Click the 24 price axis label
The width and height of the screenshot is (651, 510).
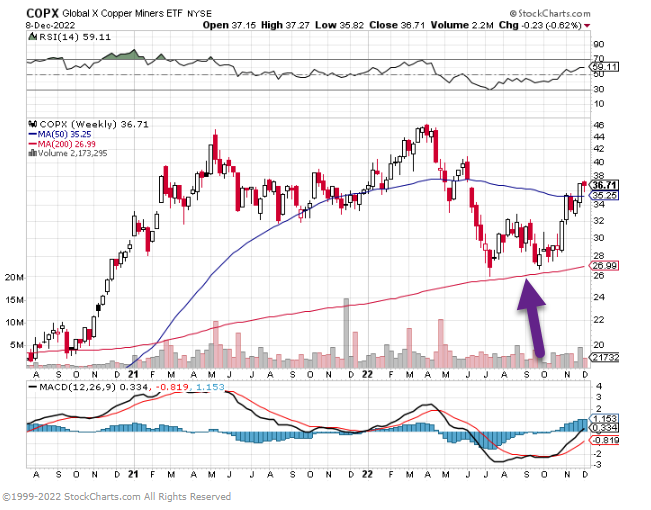599,297
